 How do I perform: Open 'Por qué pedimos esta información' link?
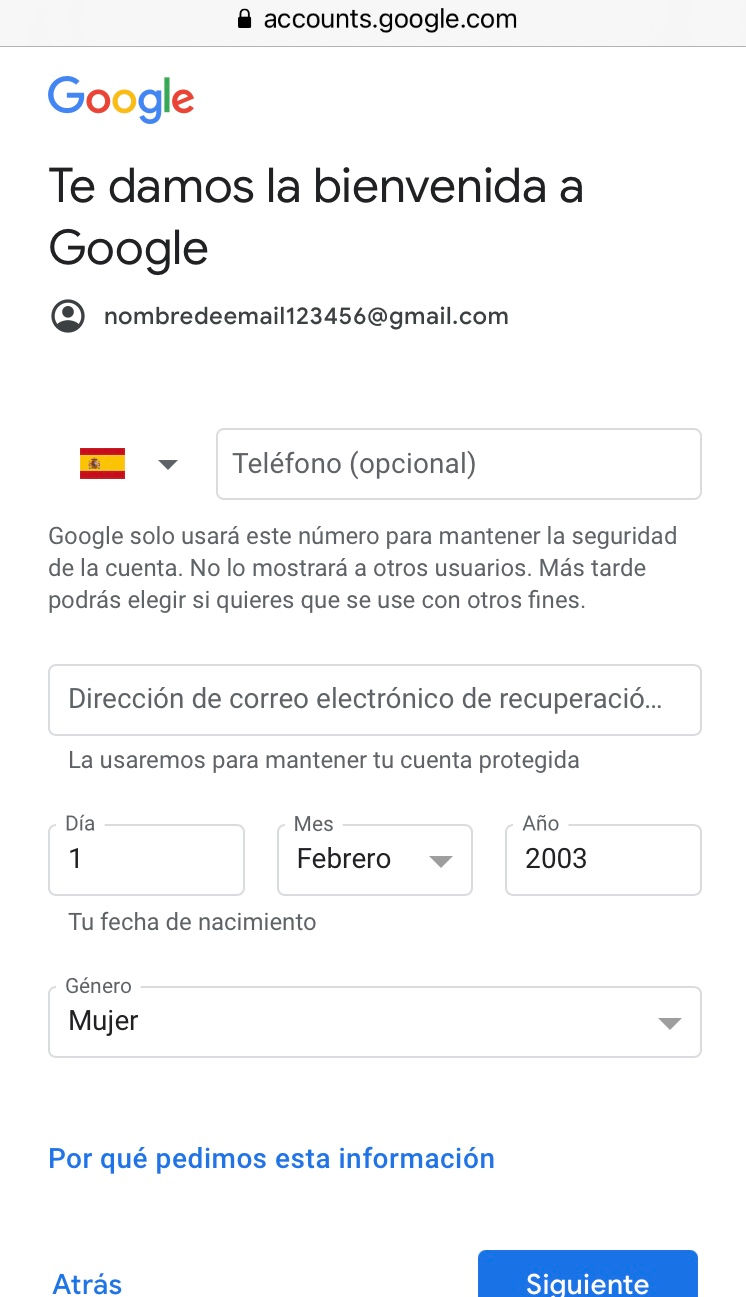point(272,1159)
